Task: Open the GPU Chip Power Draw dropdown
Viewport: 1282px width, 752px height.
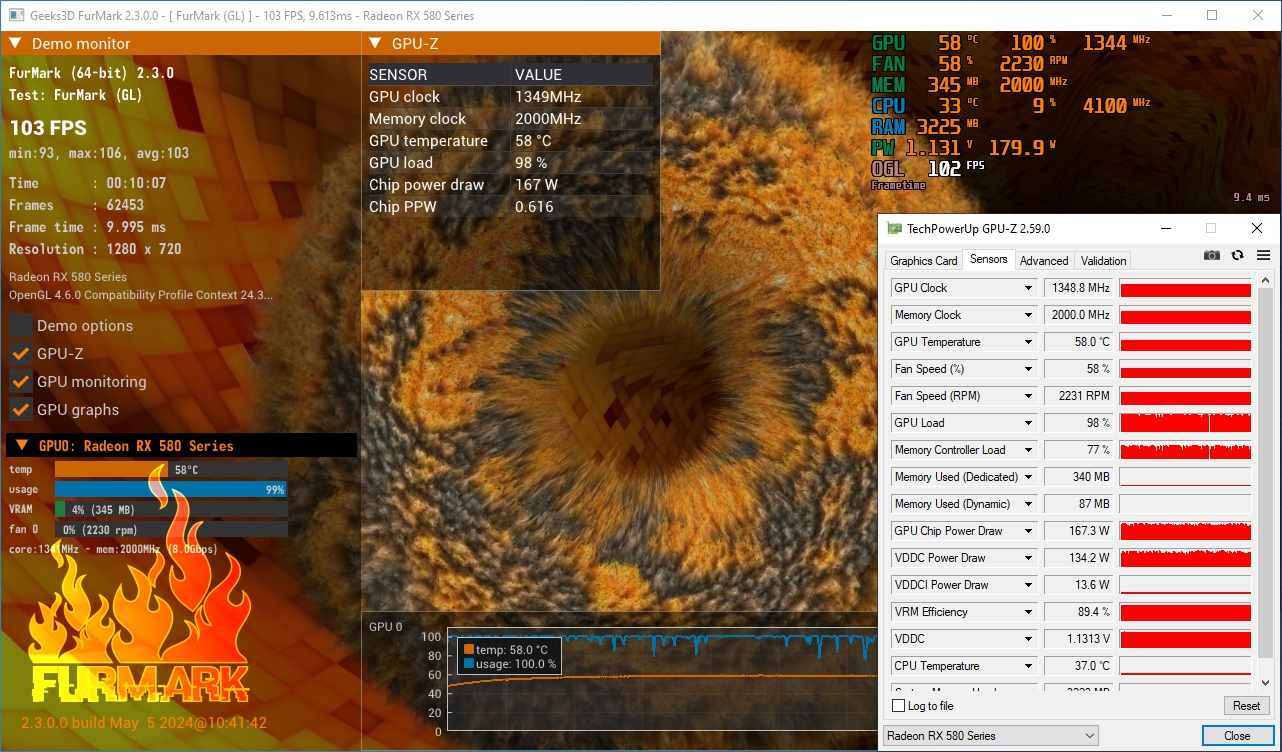Action: coord(1028,531)
